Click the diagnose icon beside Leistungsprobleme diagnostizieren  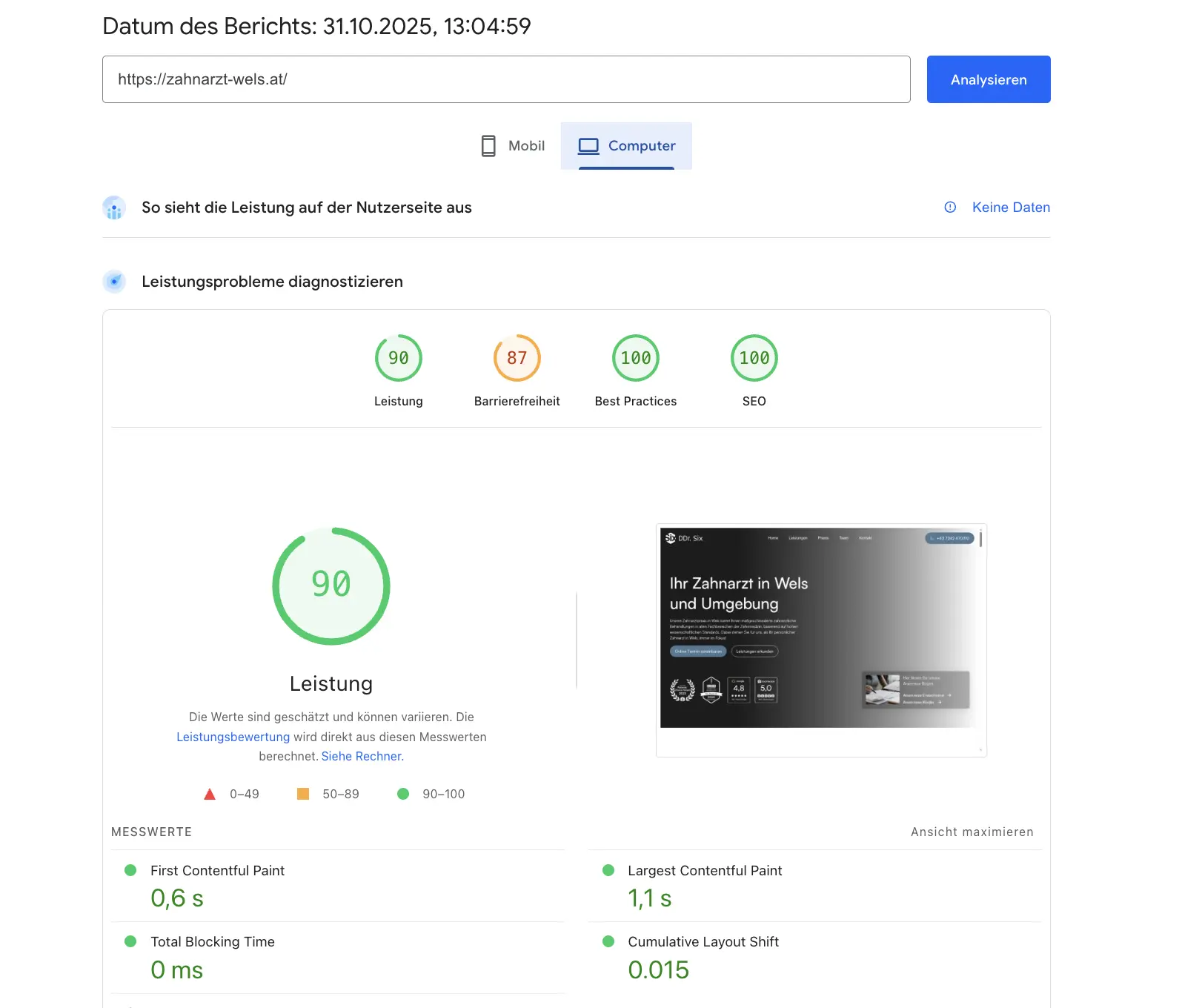point(114,282)
